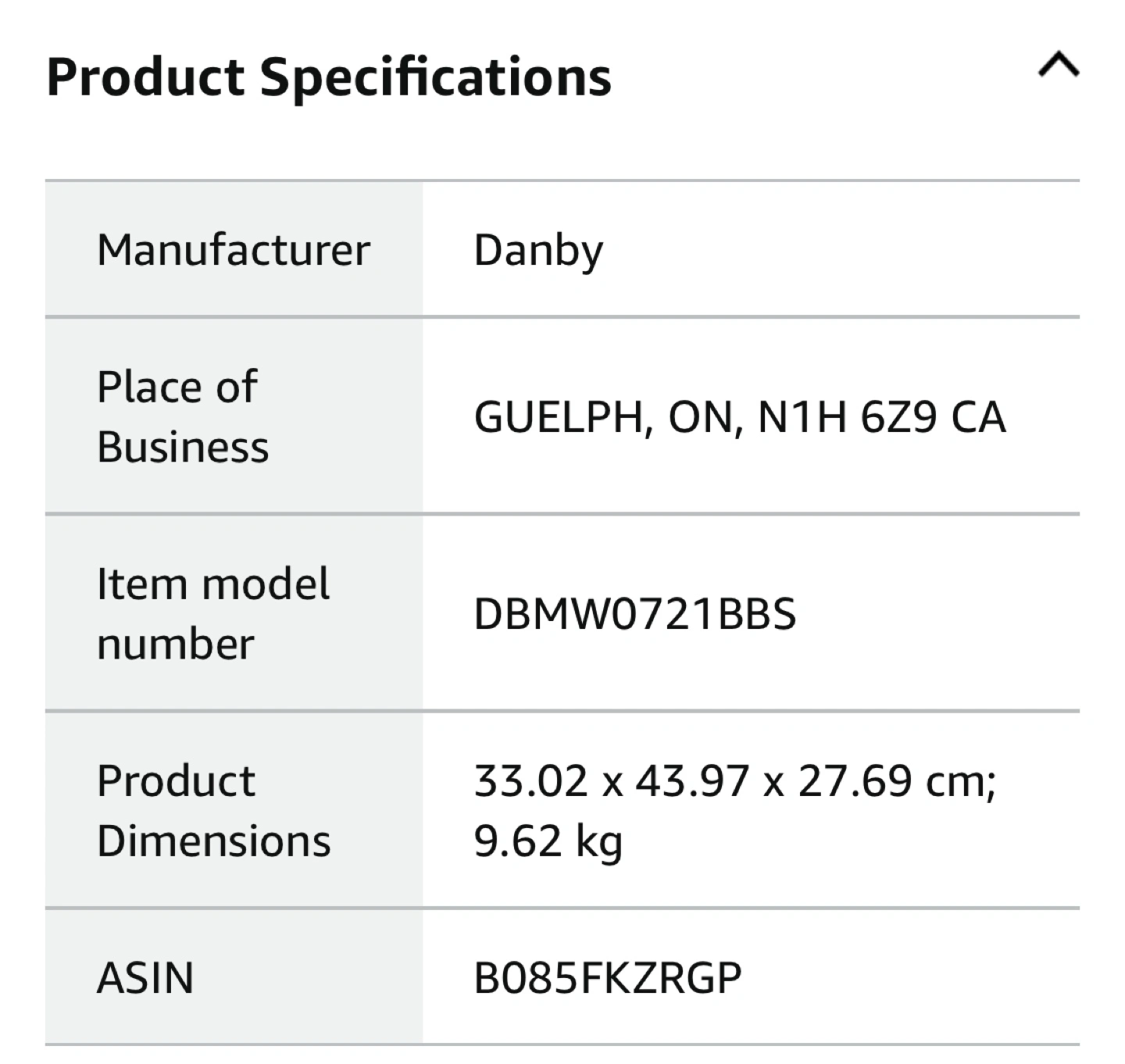Click the 33.02 dimension value

[x=530, y=781]
